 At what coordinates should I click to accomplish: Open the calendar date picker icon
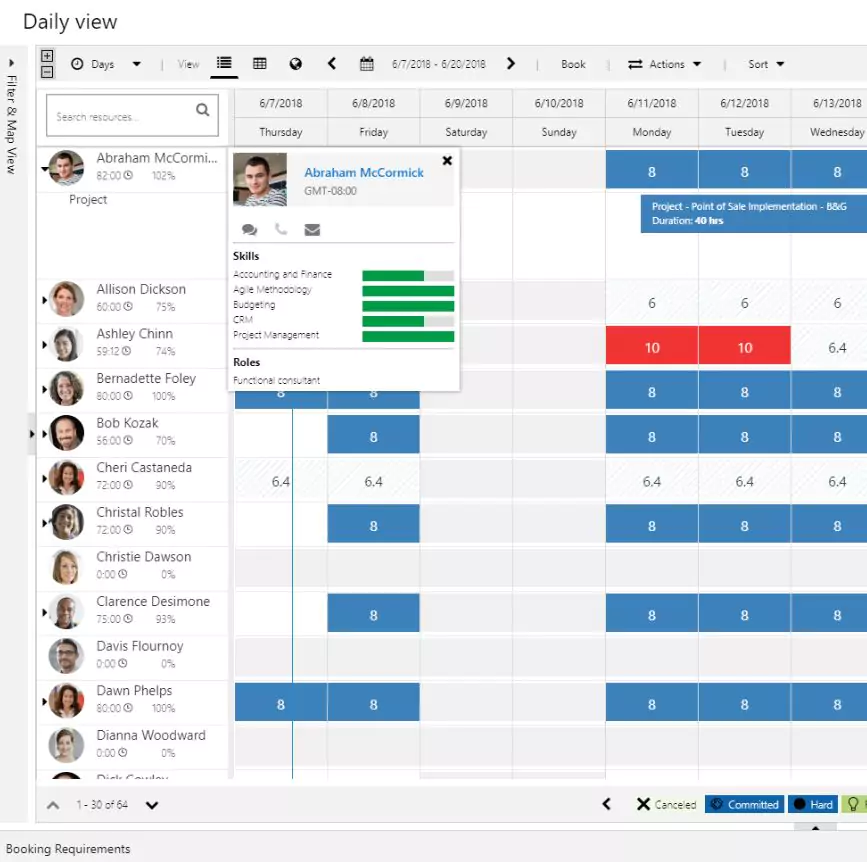click(367, 64)
